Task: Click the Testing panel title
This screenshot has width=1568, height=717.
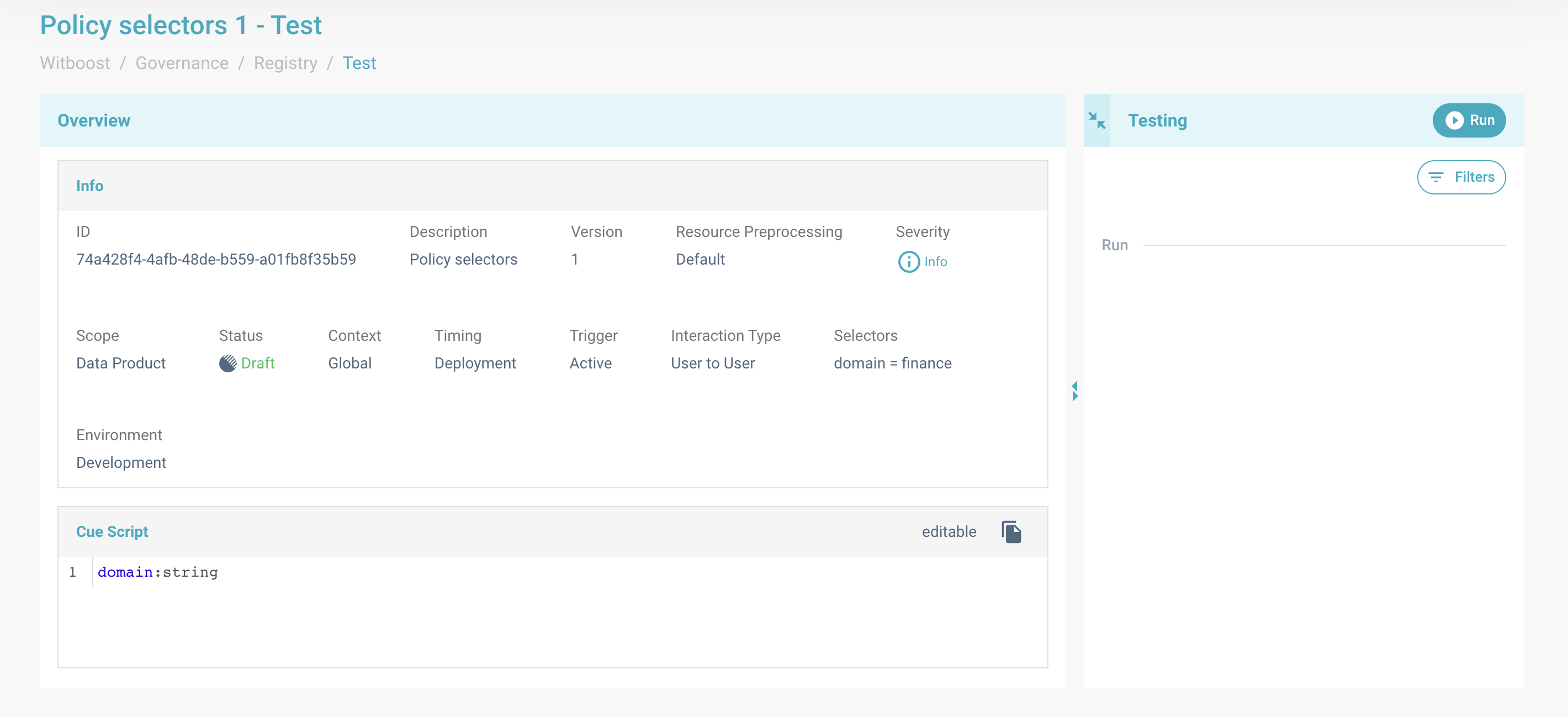Action: pyautogui.click(x=1157, y=120)
